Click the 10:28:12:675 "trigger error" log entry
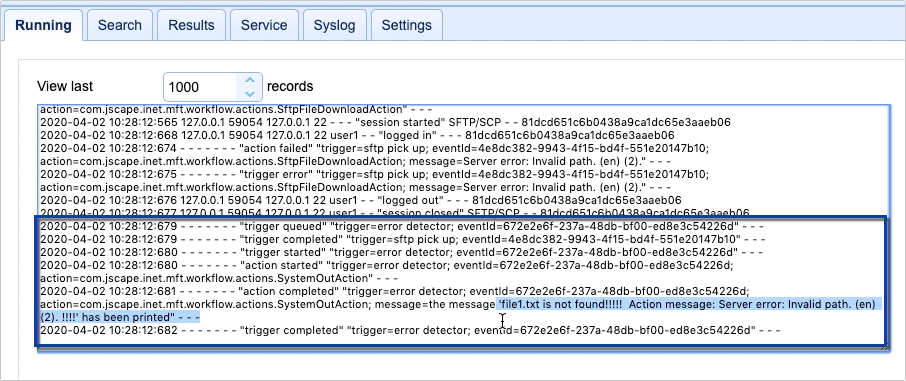Screen dimensions: 906x381 click(x=374, y=180)
